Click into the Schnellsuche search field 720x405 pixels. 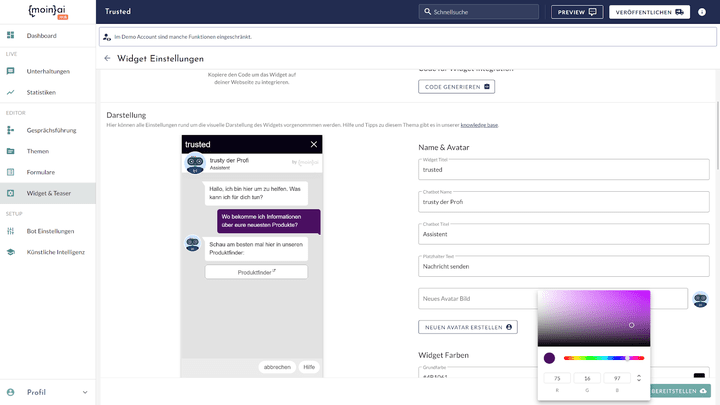click(x=488, y=12)
